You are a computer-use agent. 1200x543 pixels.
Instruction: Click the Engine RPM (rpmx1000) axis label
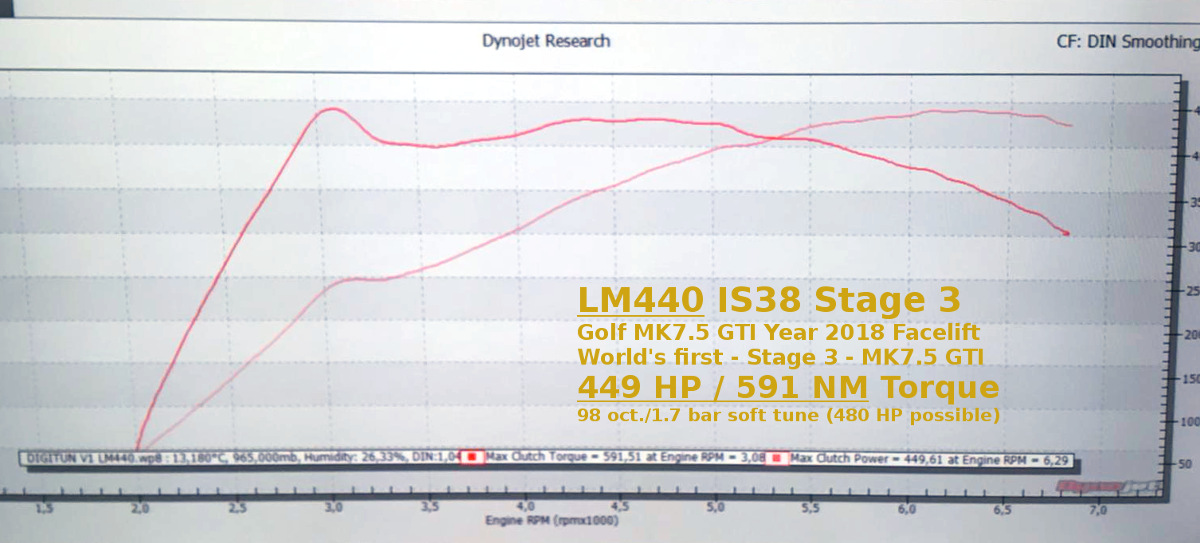[x=551, y=522]
